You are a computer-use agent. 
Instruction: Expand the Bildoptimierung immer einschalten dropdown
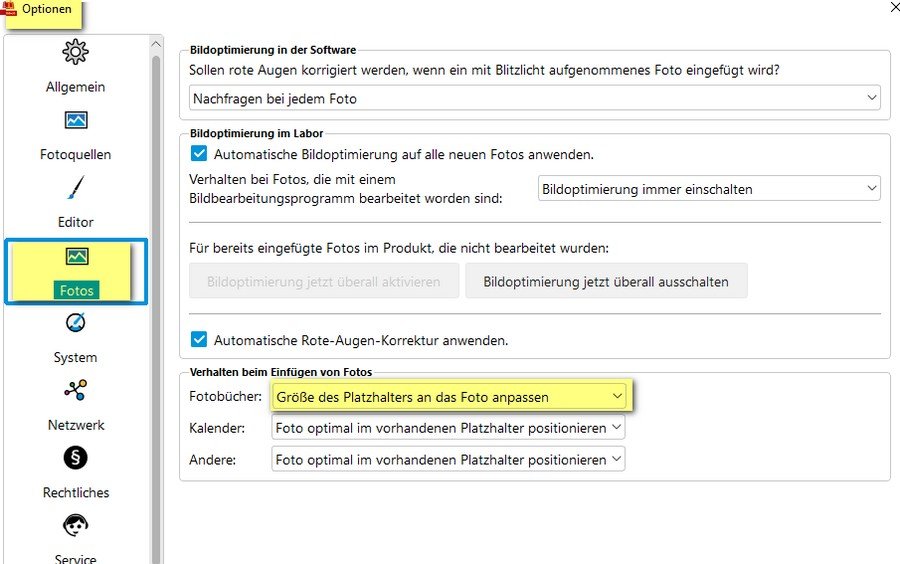point(709,188)
